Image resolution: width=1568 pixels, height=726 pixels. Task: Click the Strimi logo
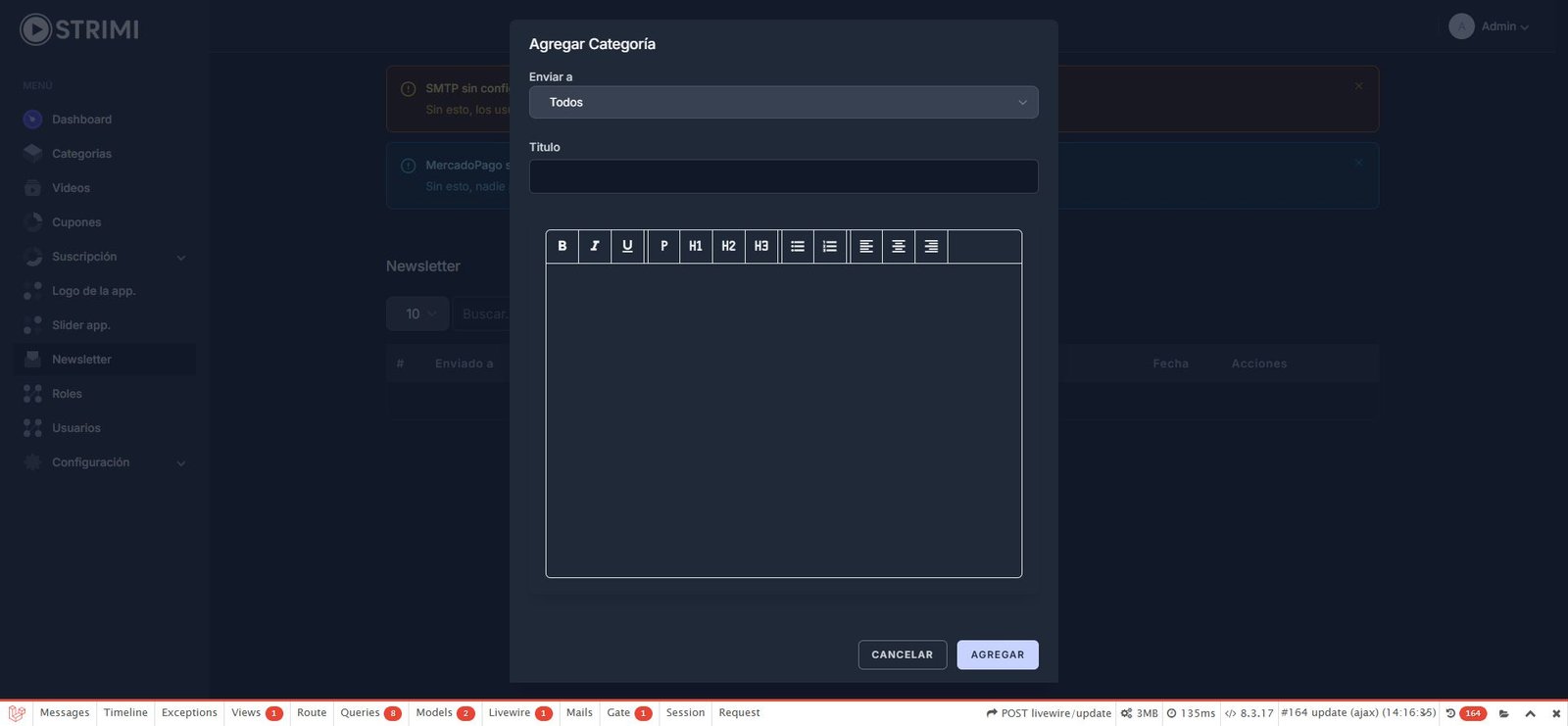coord(79,29)
